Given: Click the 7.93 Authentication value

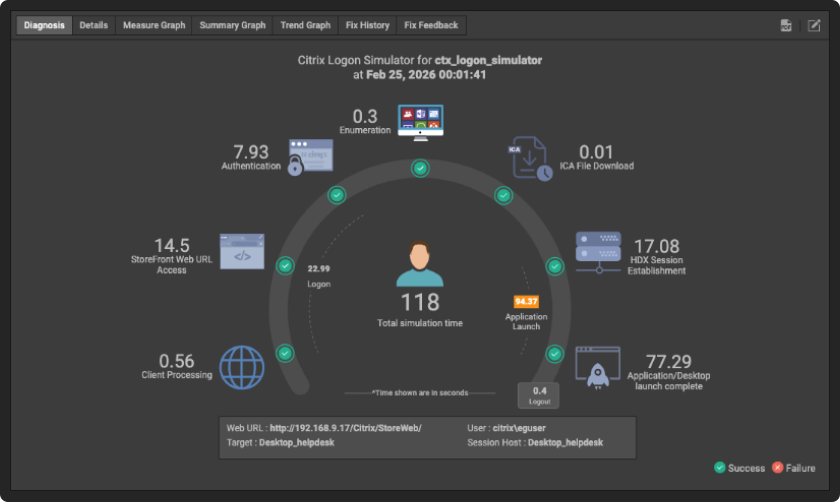Looking at the screenshot, I should point(251,152).
